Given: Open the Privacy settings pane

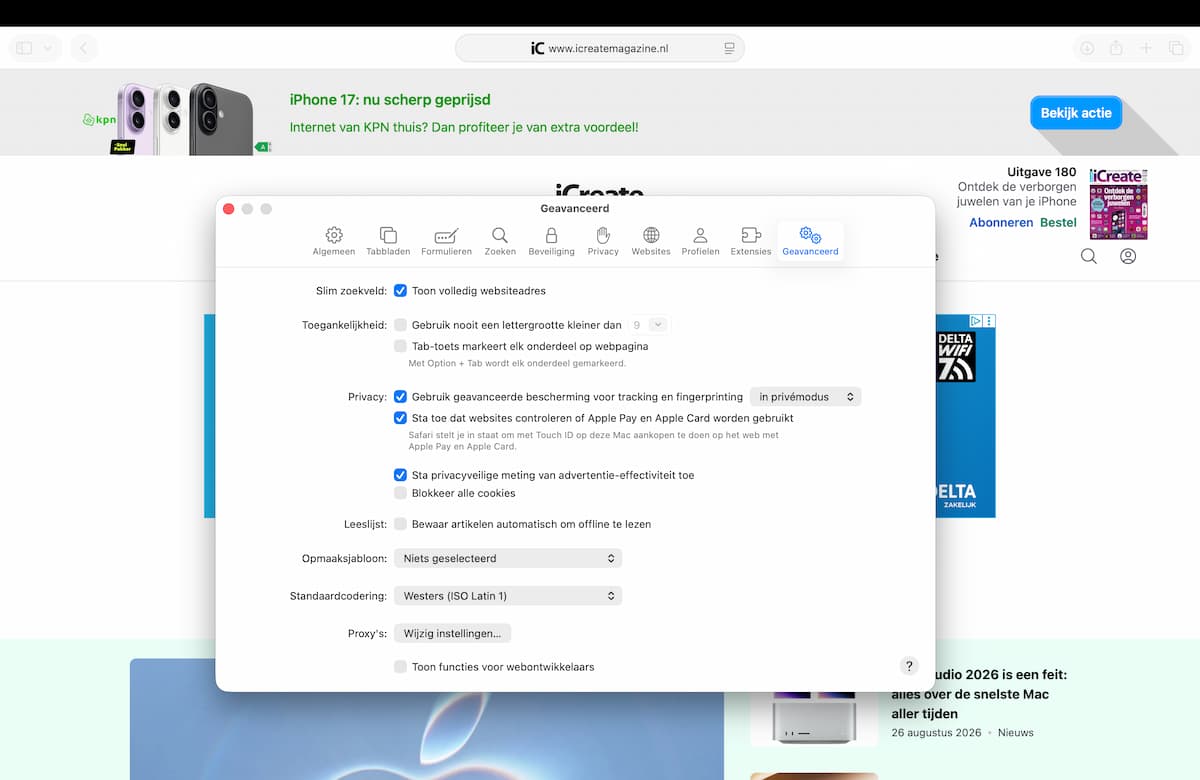Looking at the screenshot, I should 603,241.
